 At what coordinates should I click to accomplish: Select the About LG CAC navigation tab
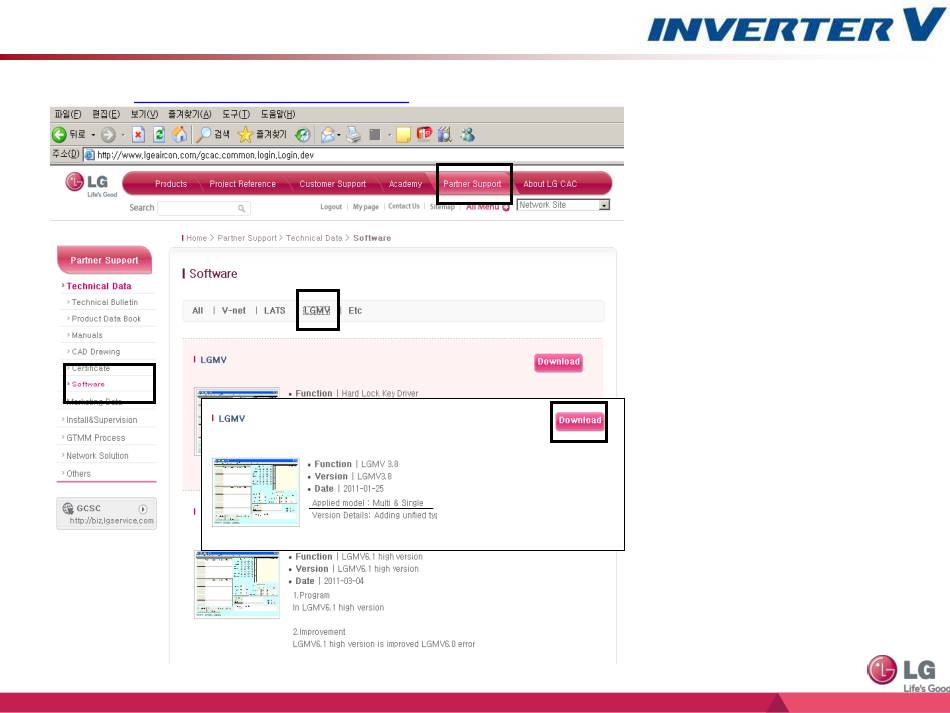point(550,184)
